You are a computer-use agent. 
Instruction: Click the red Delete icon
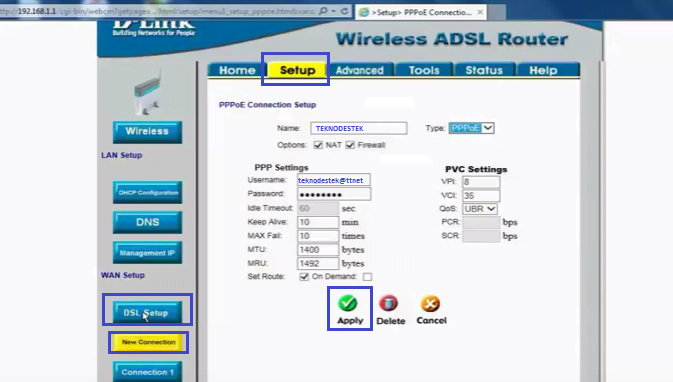pyautogui.click(x=388, y=303)
